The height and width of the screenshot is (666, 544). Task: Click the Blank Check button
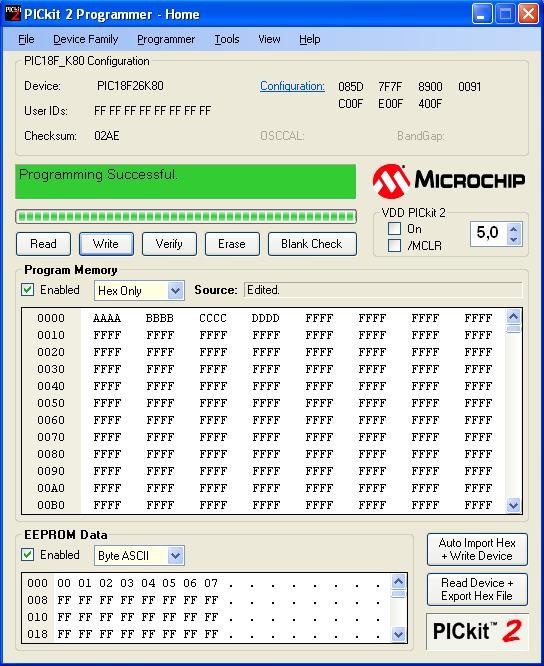[x=312, y=244]
